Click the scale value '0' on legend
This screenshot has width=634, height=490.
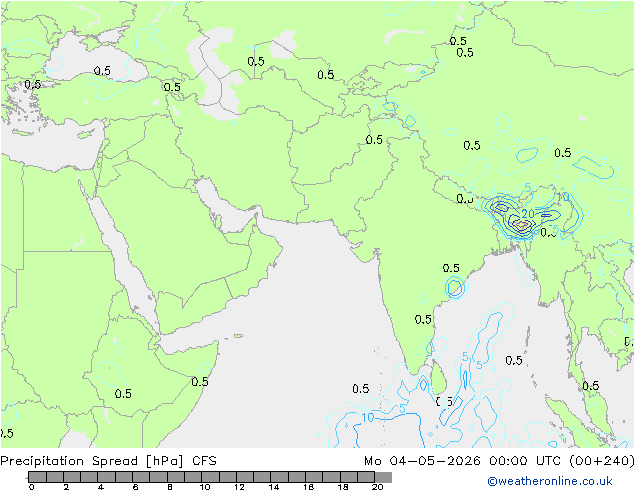32,487
